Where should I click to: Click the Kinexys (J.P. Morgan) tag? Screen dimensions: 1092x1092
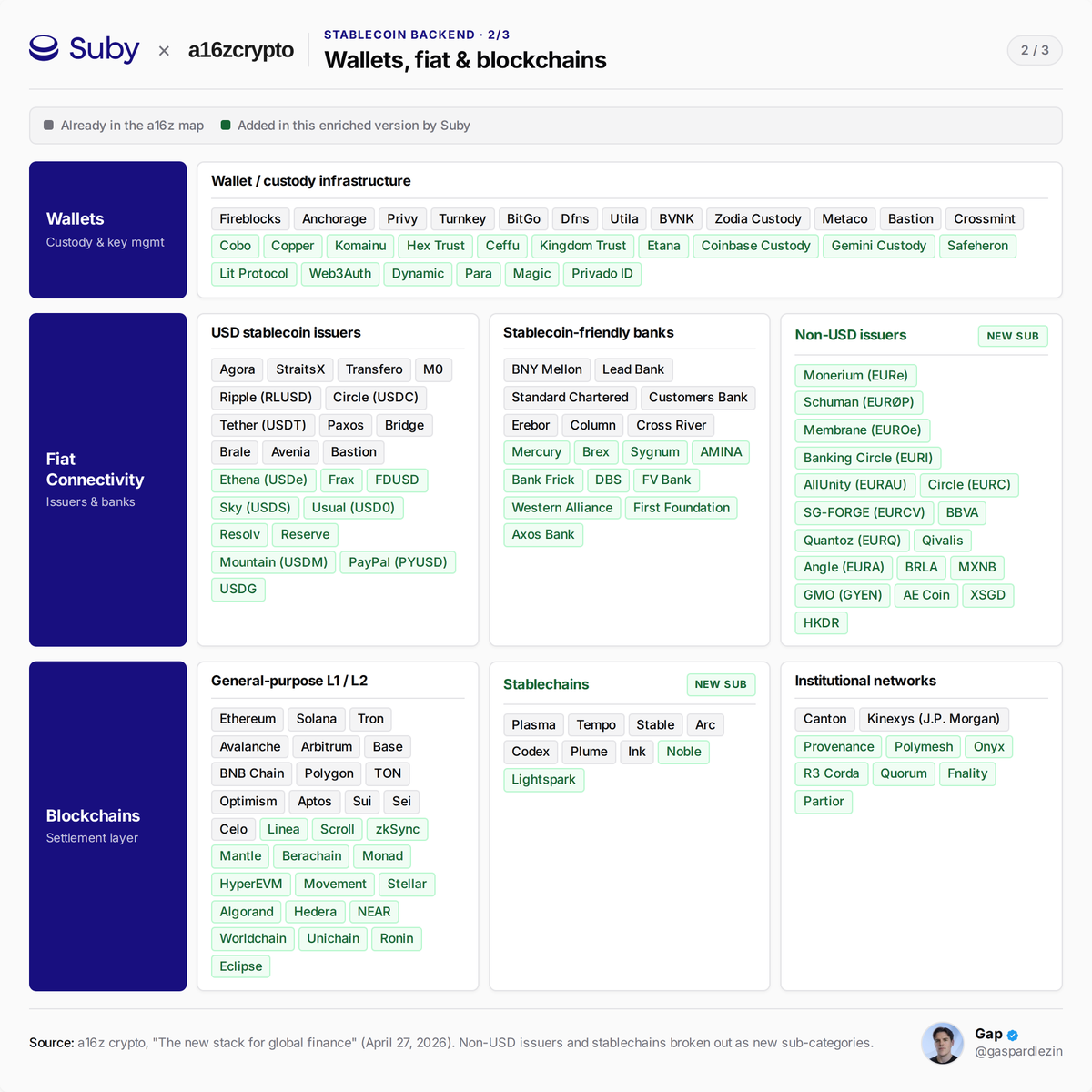click(x=934, y=719)
